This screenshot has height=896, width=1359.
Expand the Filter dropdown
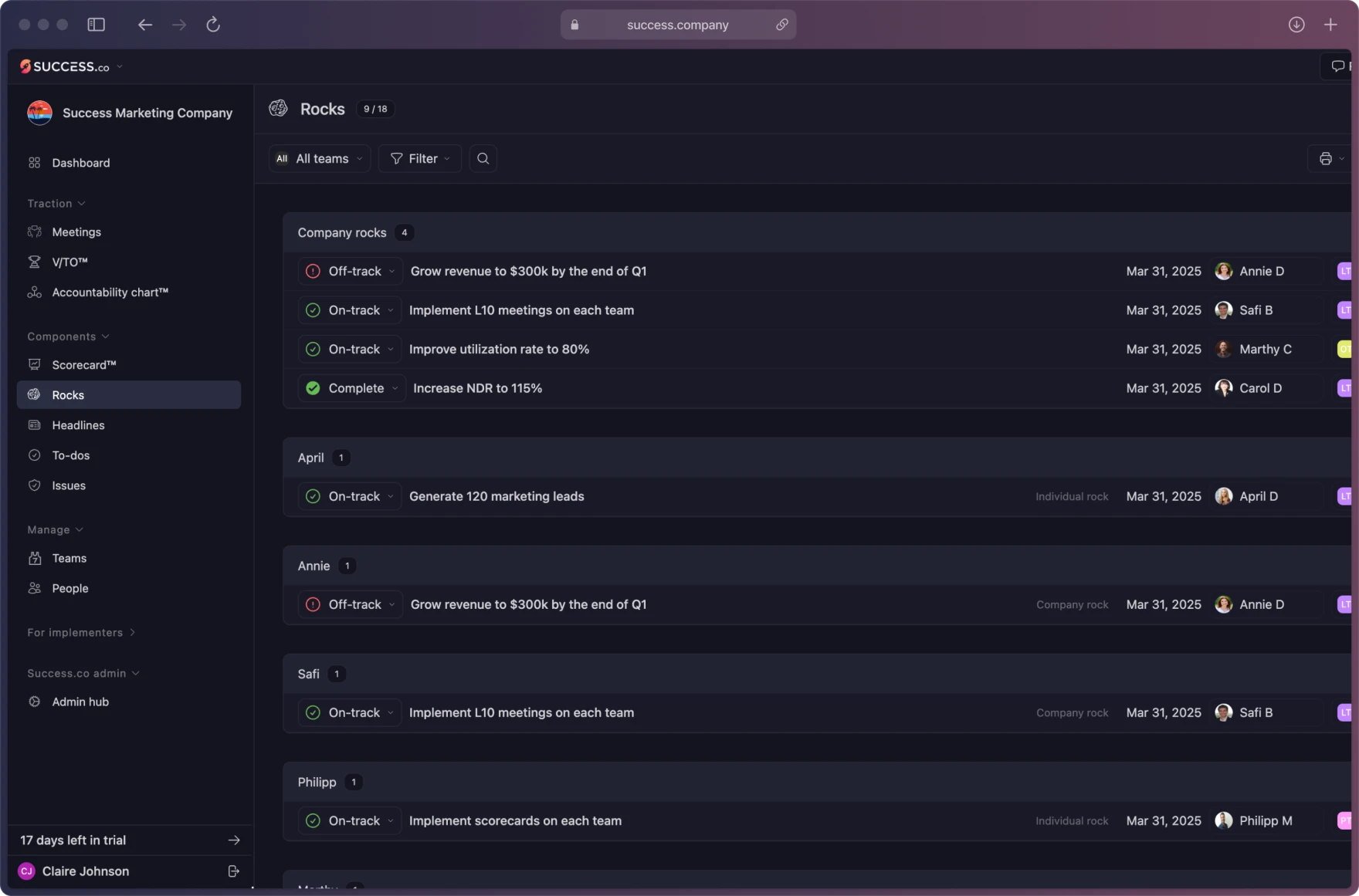[420, 158]
